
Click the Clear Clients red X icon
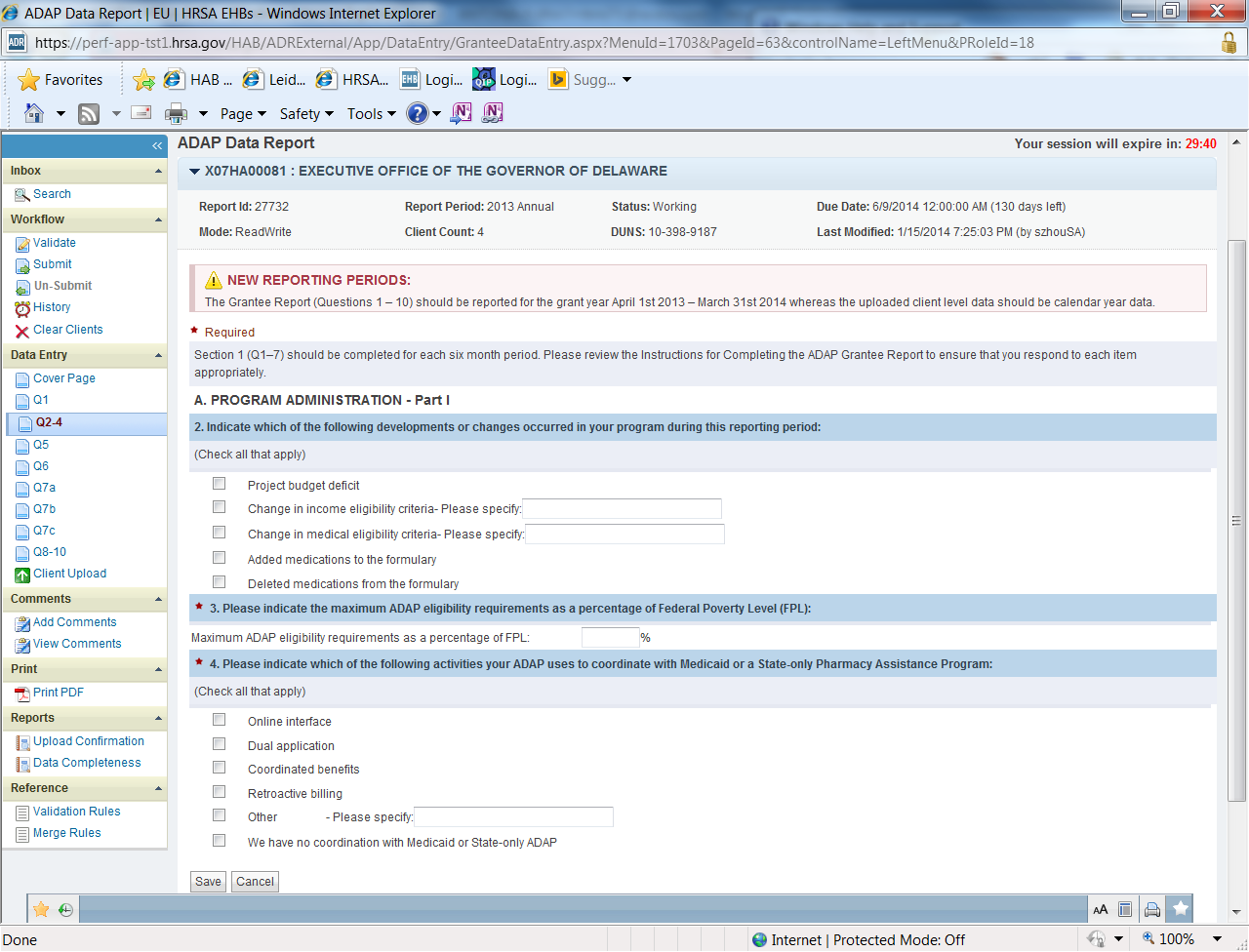(22, 331)
